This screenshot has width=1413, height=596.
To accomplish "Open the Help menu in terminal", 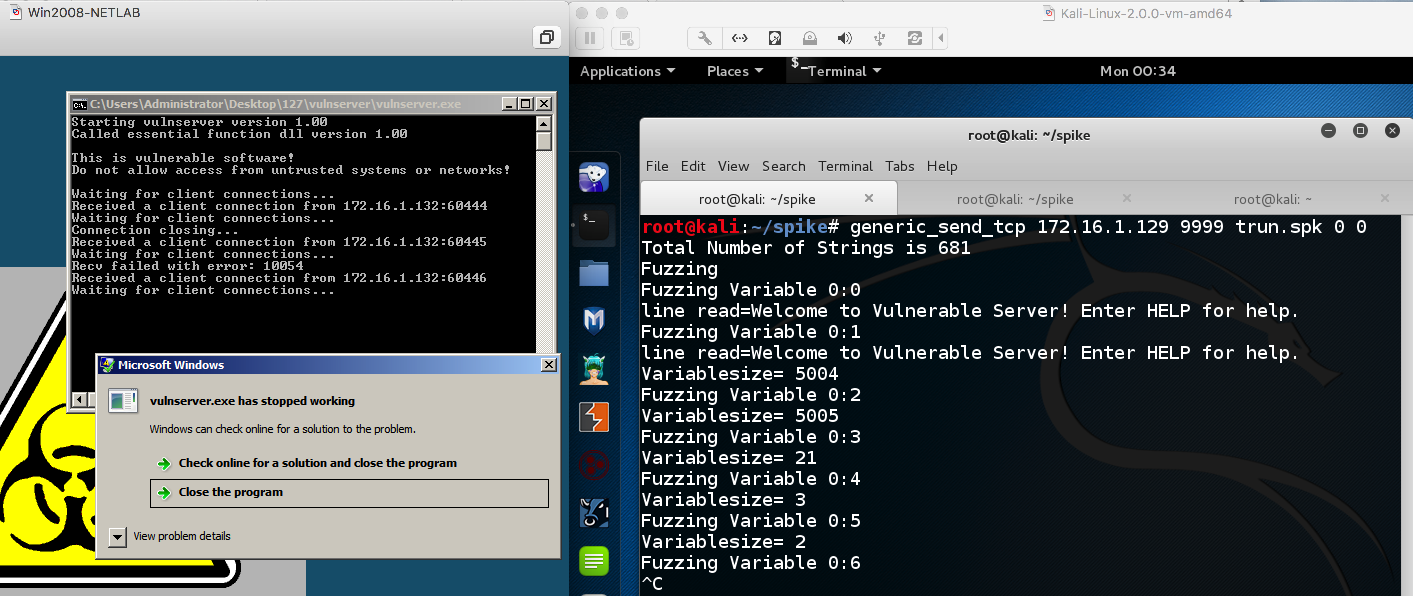I will pyautogui.click(x=942, y=166).
